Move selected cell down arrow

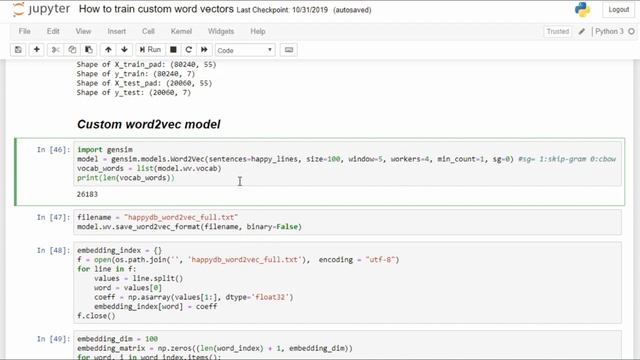pos(124,50)
